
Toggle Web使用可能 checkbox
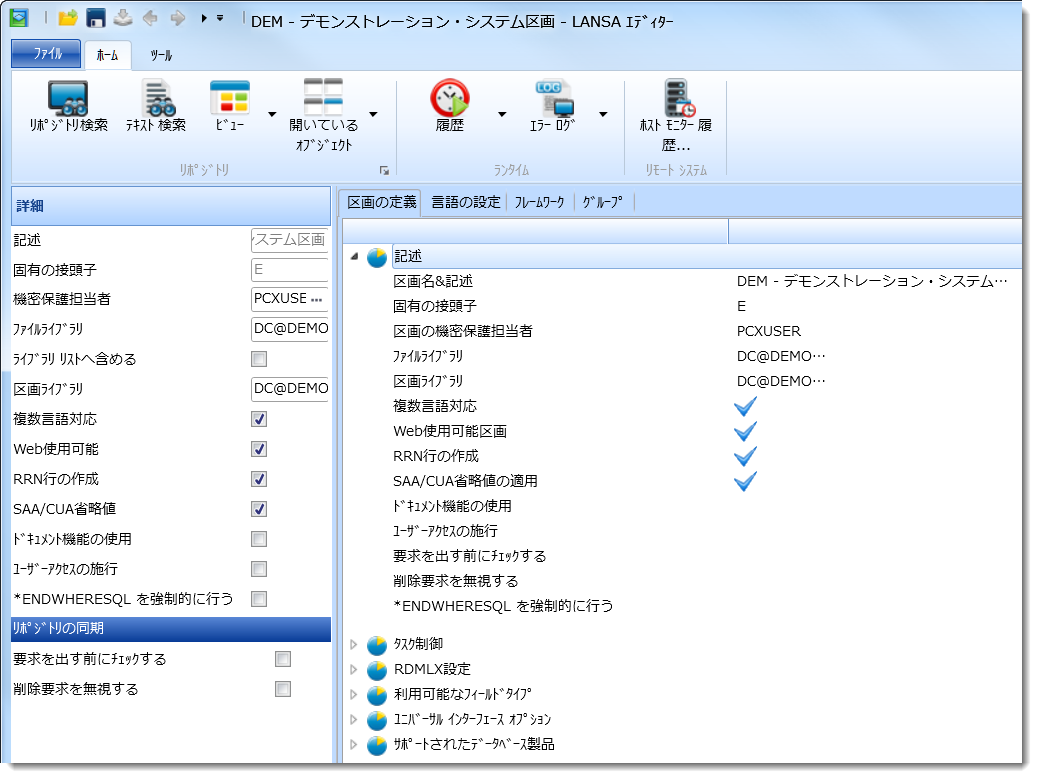point(259,449)
